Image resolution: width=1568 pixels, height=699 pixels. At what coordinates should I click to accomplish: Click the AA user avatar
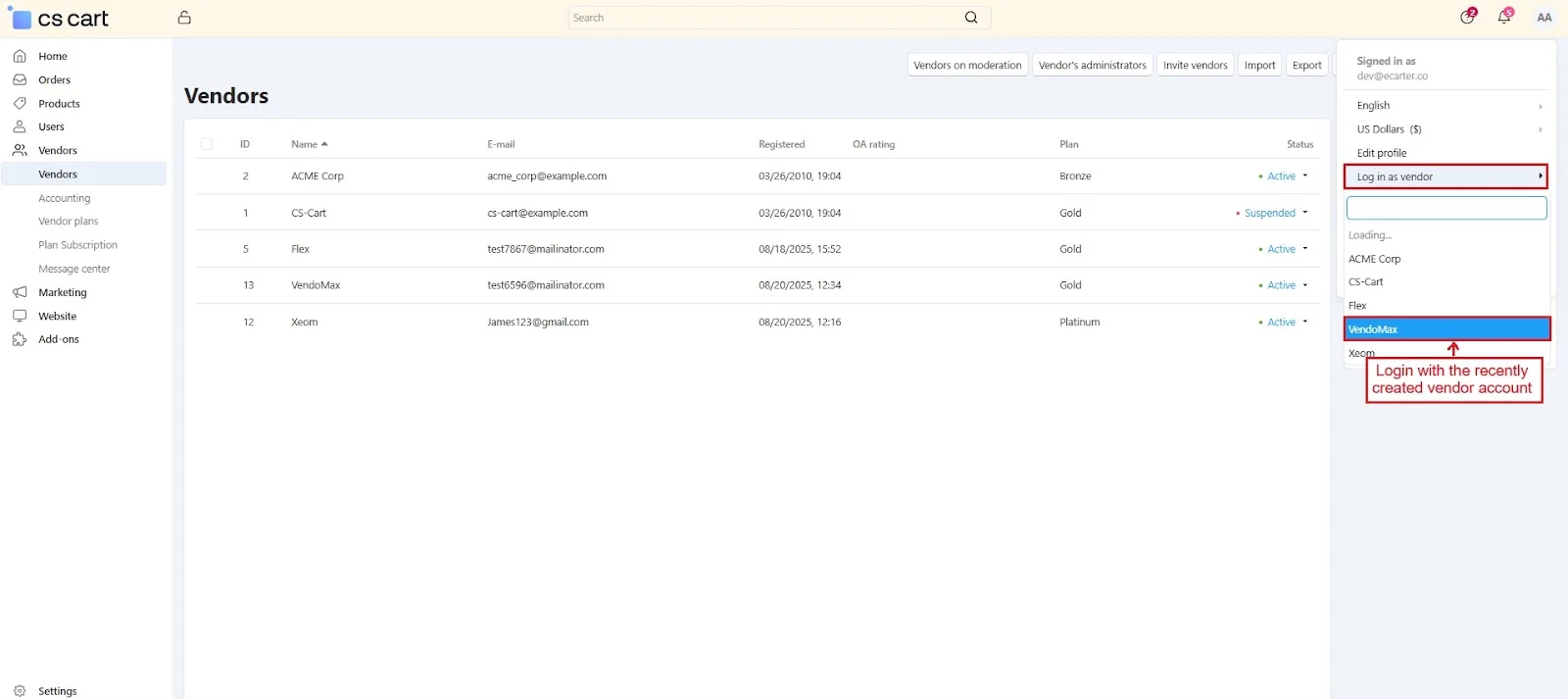click(x=1543, y=18)
